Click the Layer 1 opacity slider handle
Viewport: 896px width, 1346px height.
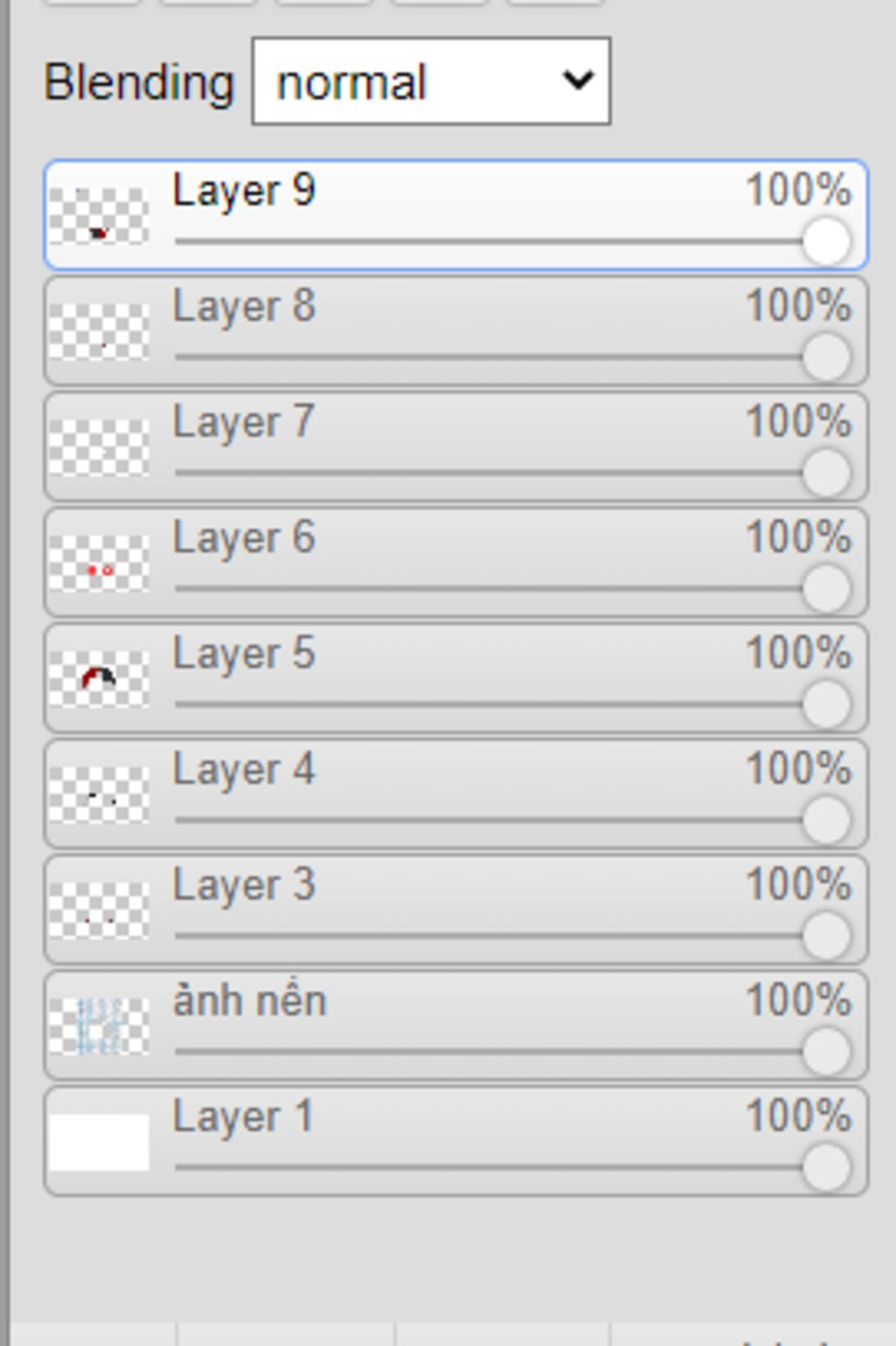click(x=826, y=1167)
